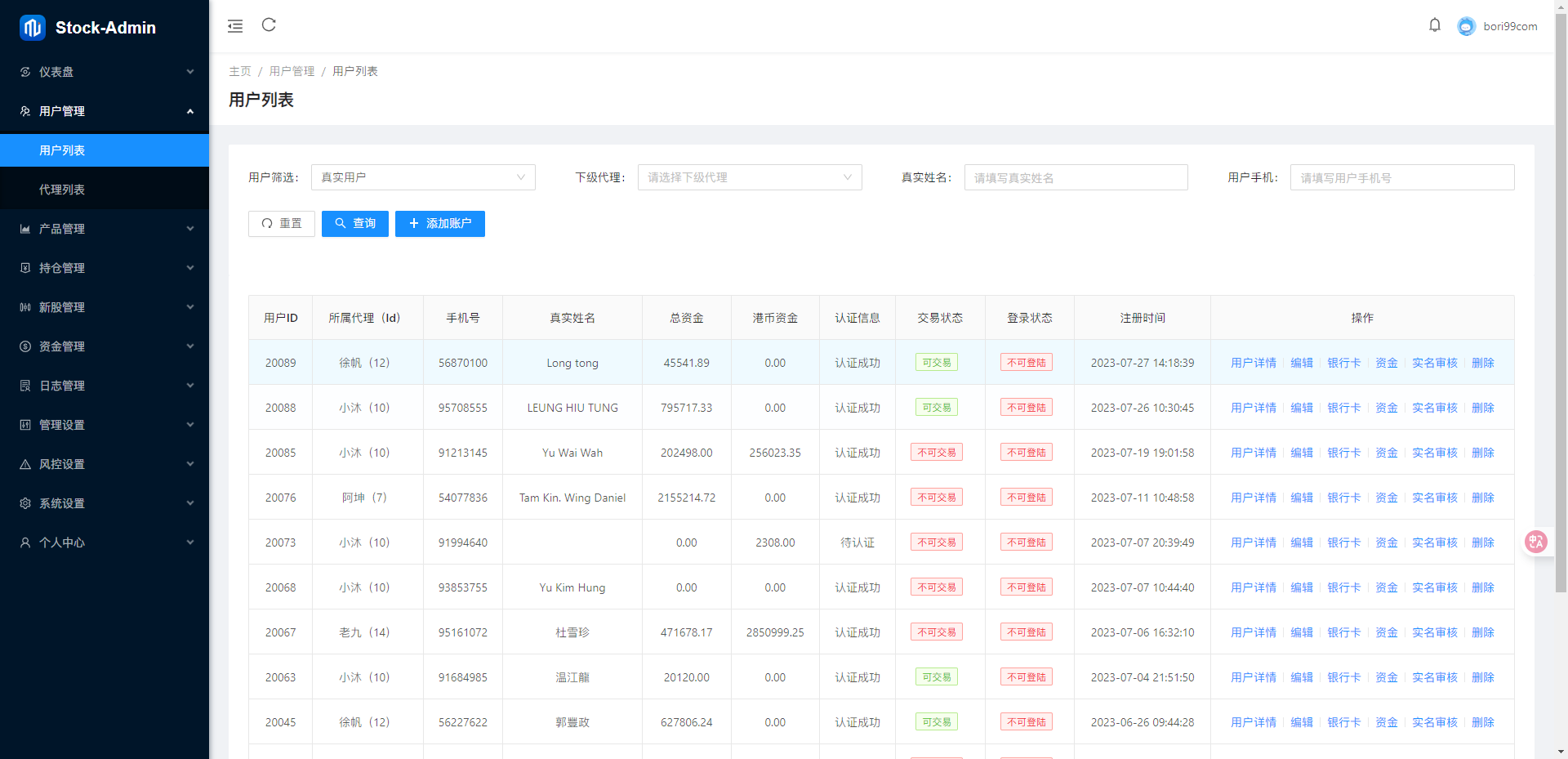
Task: Click 可交易 tag for user 20089
Action: click(937, 363)
